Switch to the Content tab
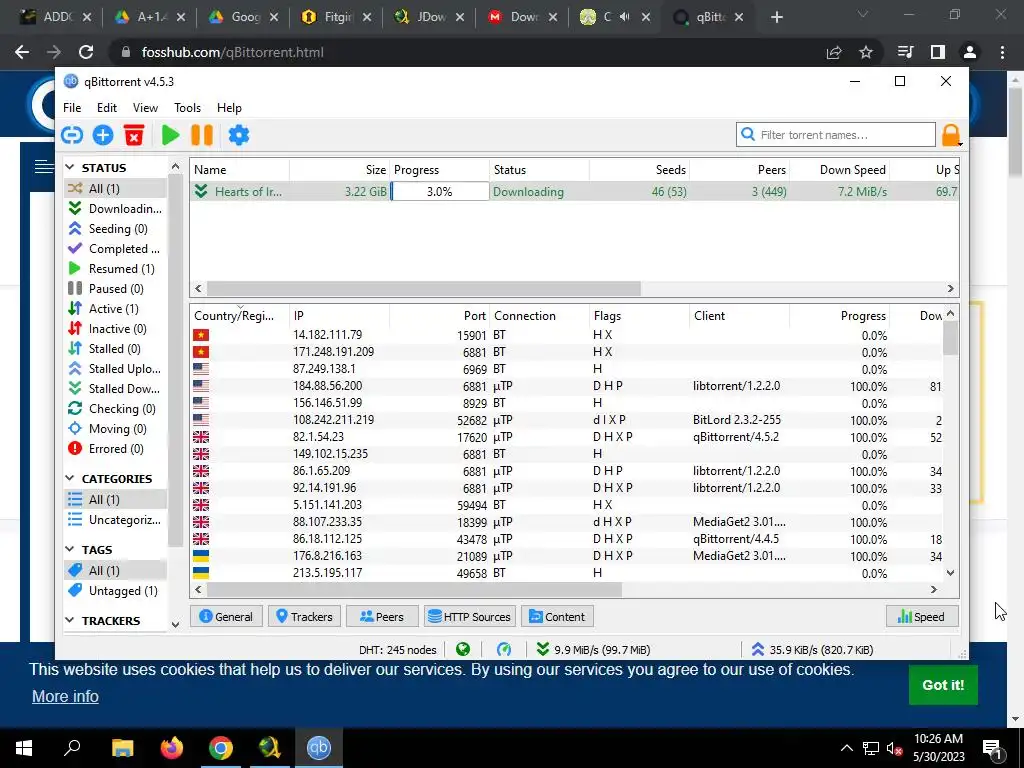The height and width of the screenshot is (768, 1024). click(557, 616)
